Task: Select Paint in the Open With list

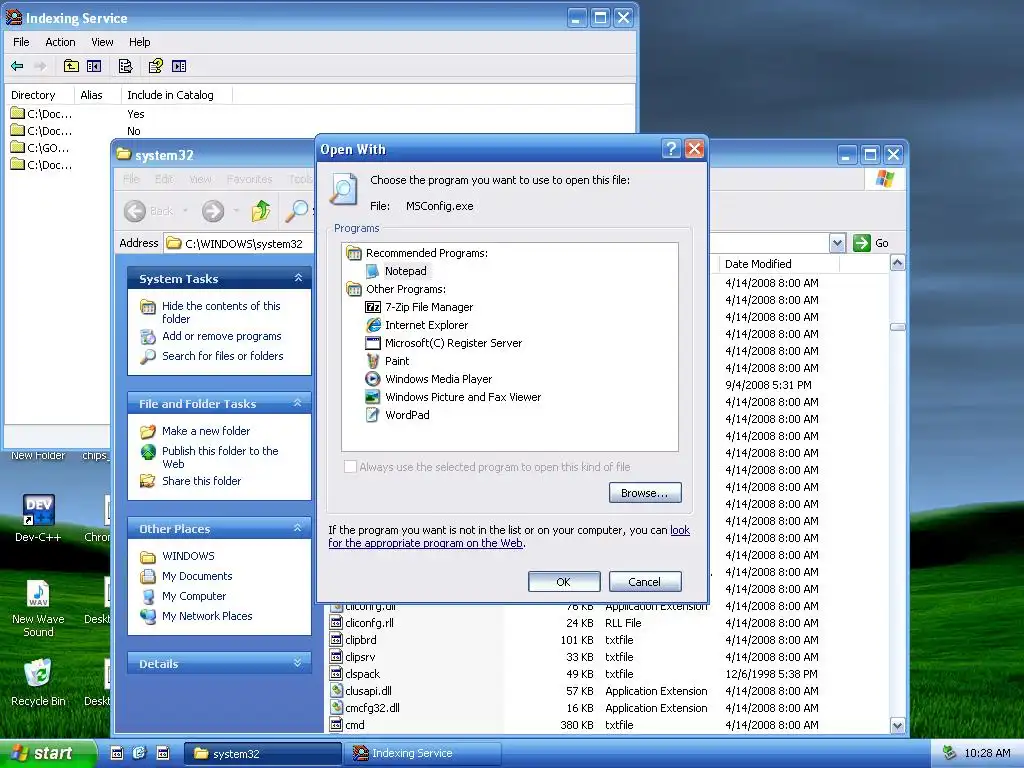Action: coord(396,361)
